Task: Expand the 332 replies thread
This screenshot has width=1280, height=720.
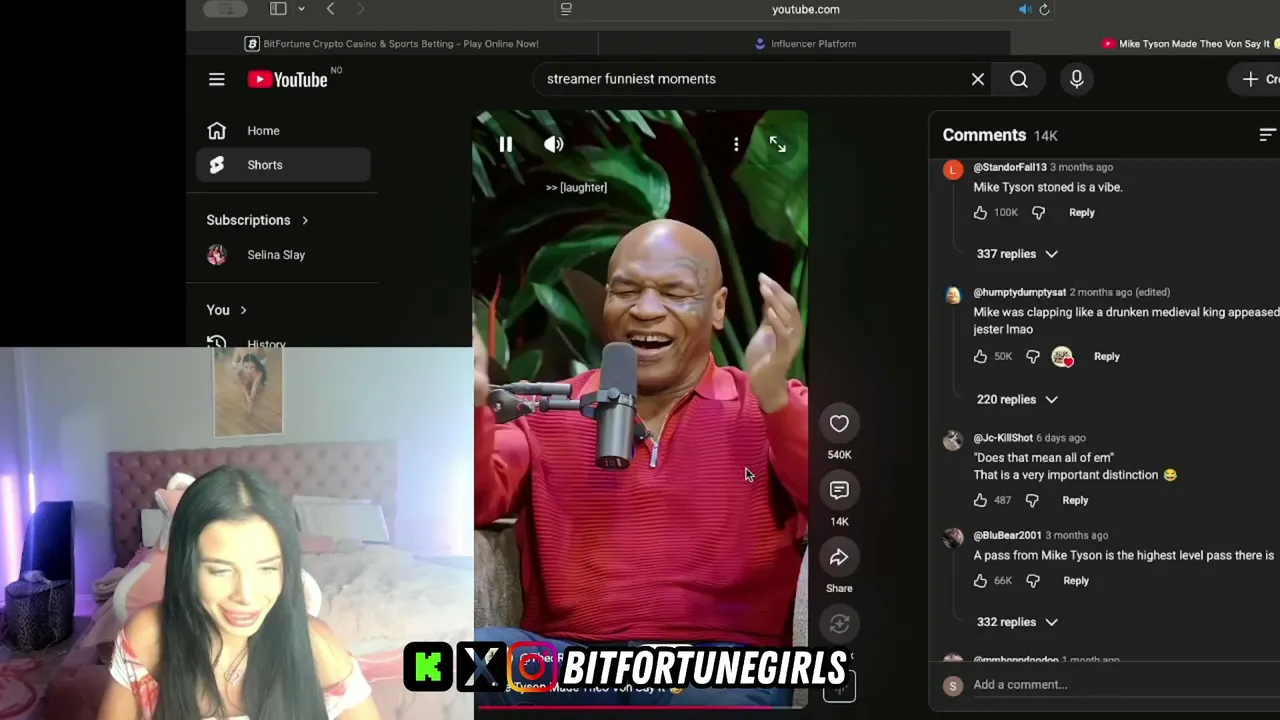Action: (x=1016, y=622)
